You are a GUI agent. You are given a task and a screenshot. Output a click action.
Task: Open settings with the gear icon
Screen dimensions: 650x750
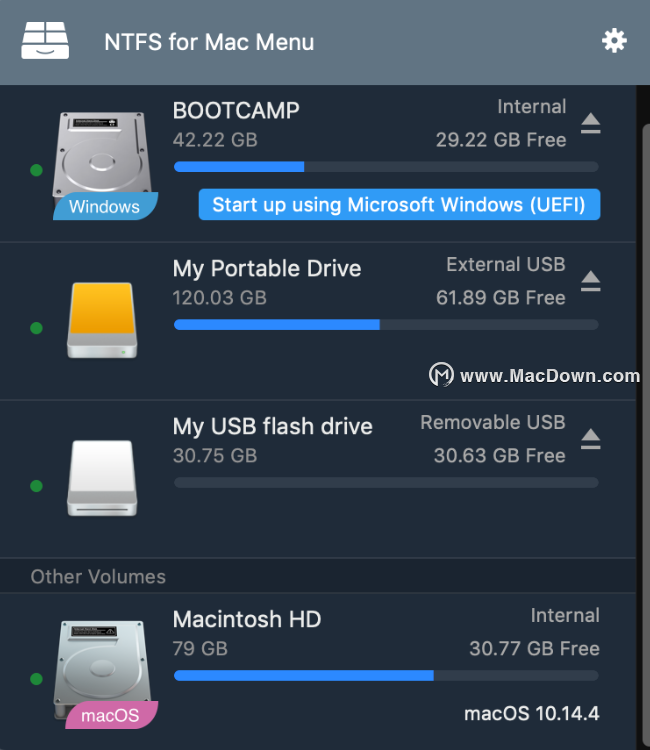click(x=614, y=41)
